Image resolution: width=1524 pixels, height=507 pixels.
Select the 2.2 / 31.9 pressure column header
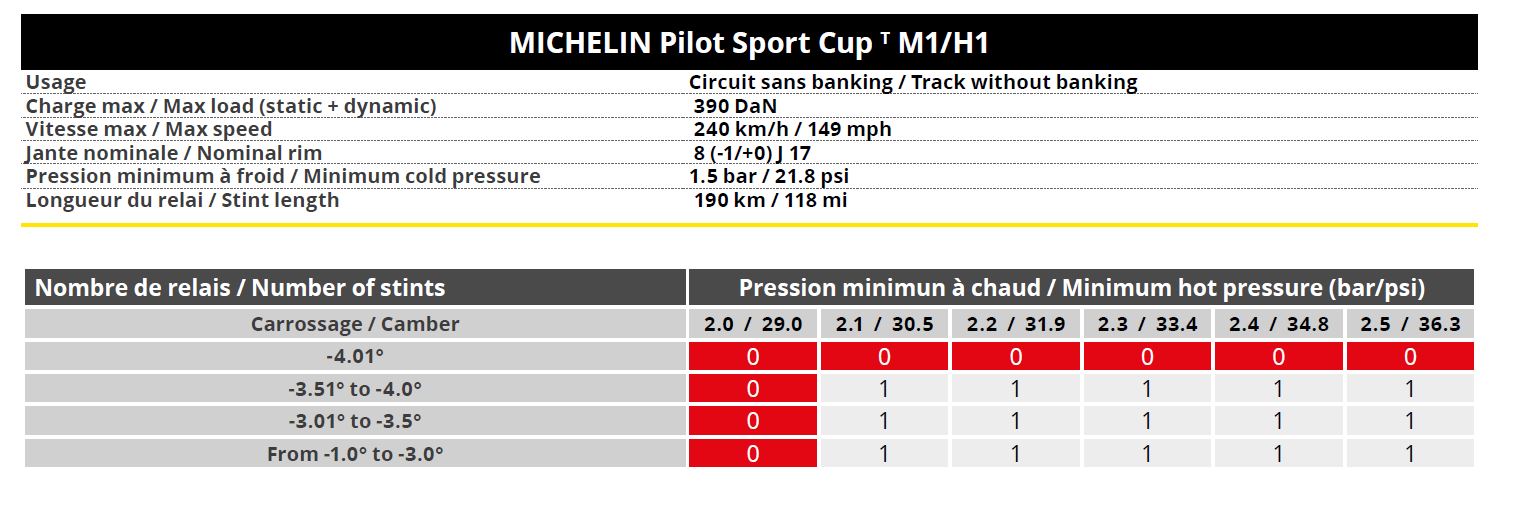click(x=1016, y=324)
